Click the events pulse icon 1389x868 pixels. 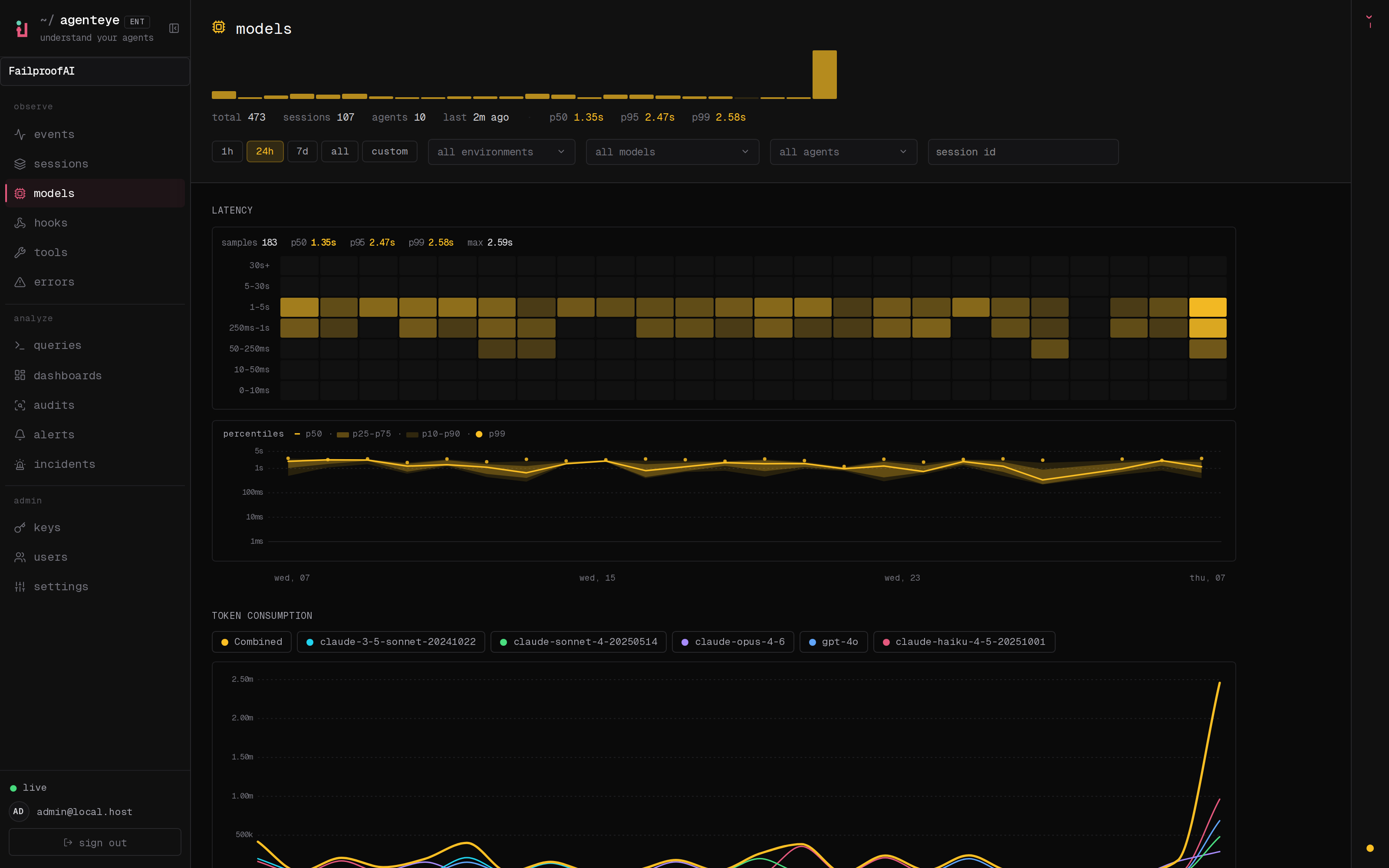(x=20, y=135)
